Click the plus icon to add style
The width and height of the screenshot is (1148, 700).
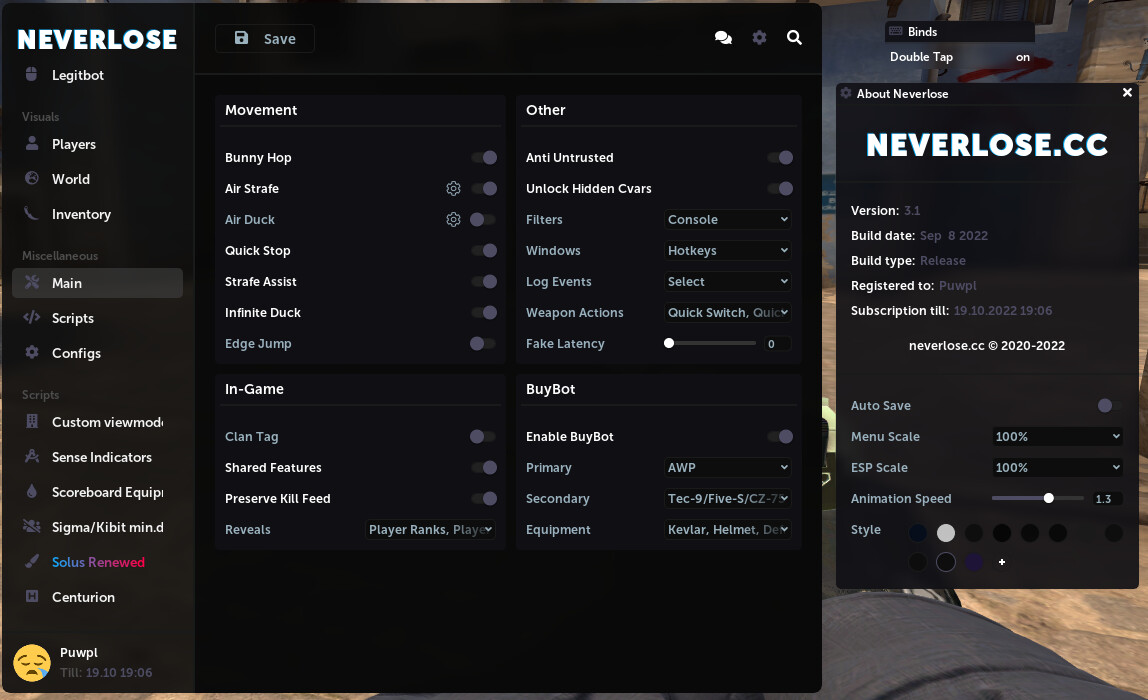point(1002,562)
